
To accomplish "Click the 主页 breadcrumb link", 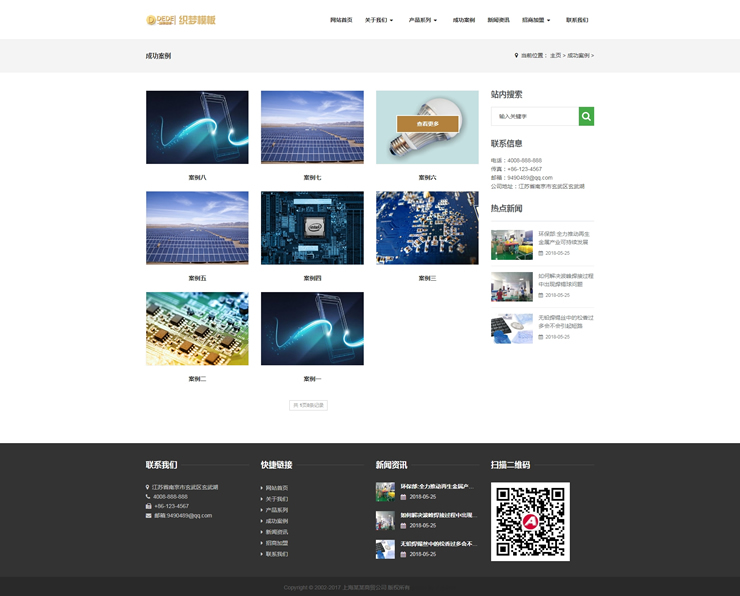I will (555, 56).
